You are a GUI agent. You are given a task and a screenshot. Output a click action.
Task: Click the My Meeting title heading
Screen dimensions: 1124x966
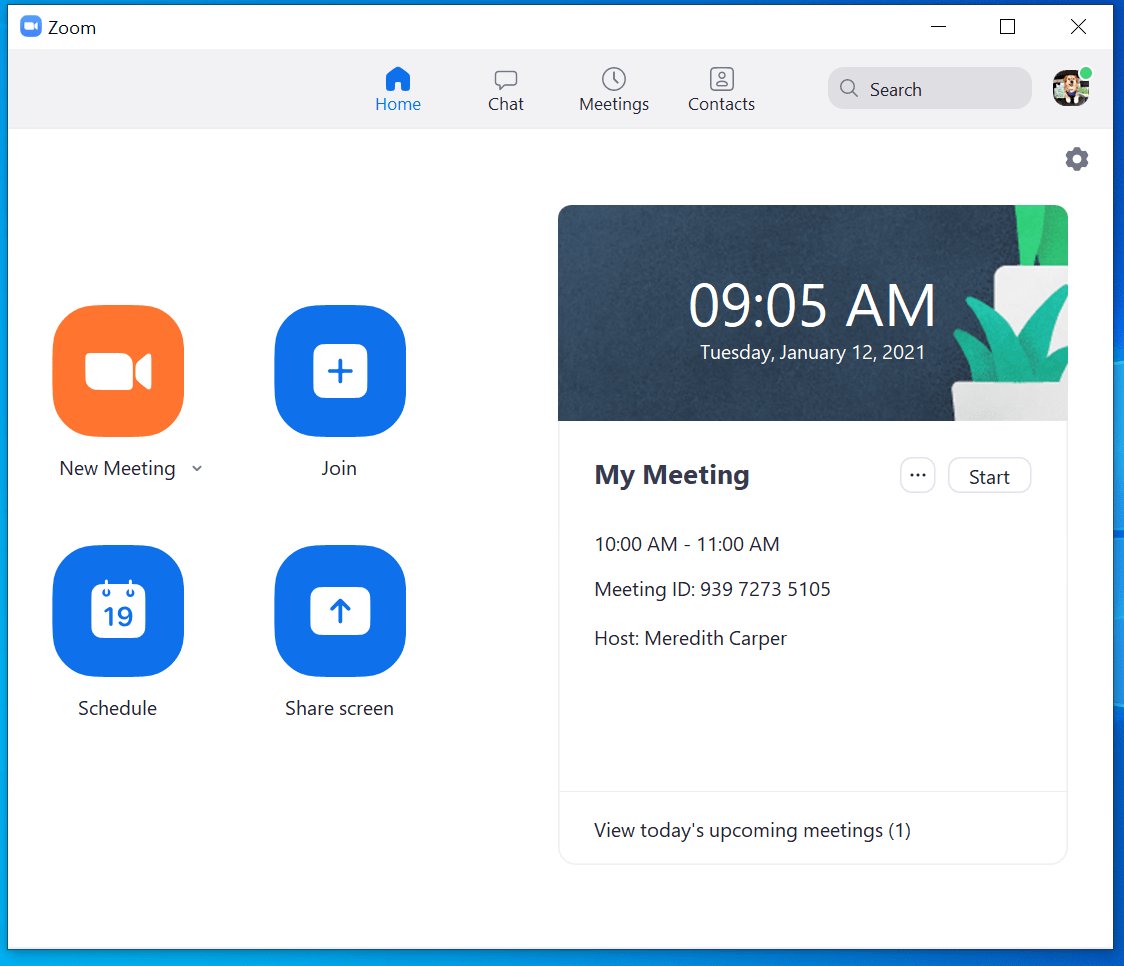point(671,475)
